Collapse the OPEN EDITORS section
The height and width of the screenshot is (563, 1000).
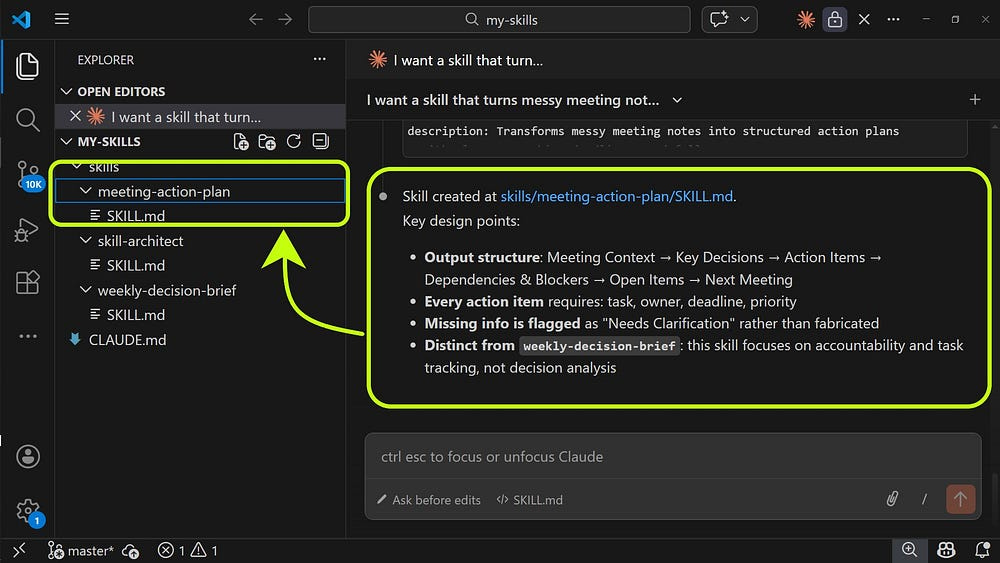click(66, 92)
